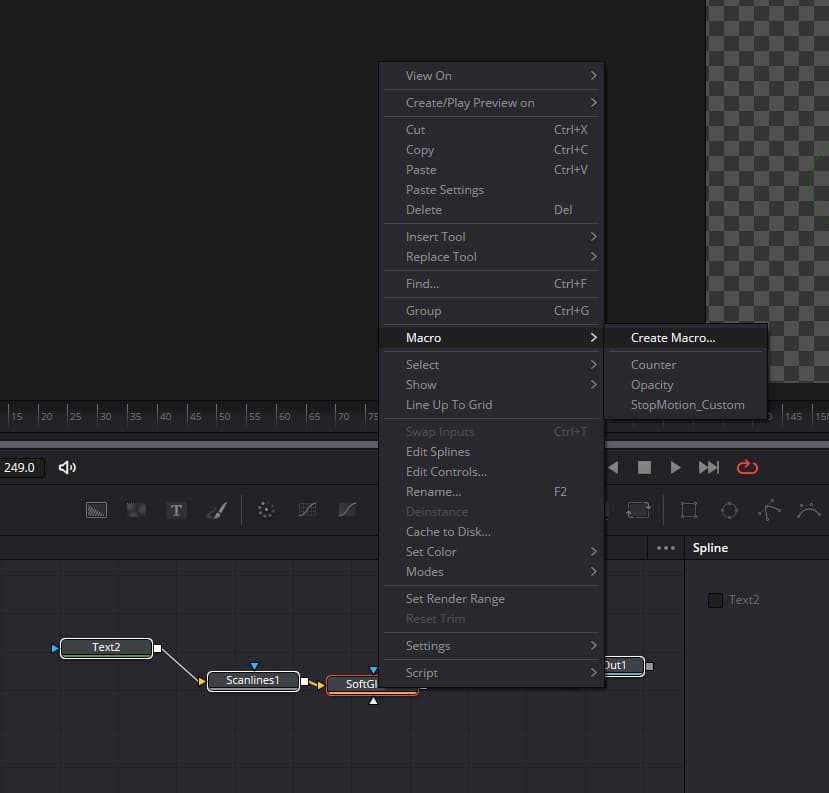Select the Text2 node

pos(106,648)
